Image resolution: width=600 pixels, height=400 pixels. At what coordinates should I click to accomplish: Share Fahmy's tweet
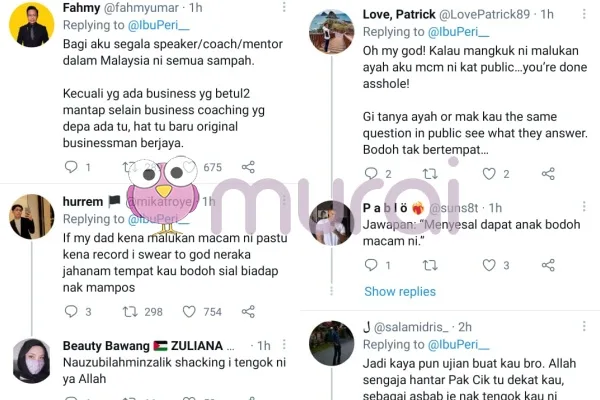[x=248, y=167]
